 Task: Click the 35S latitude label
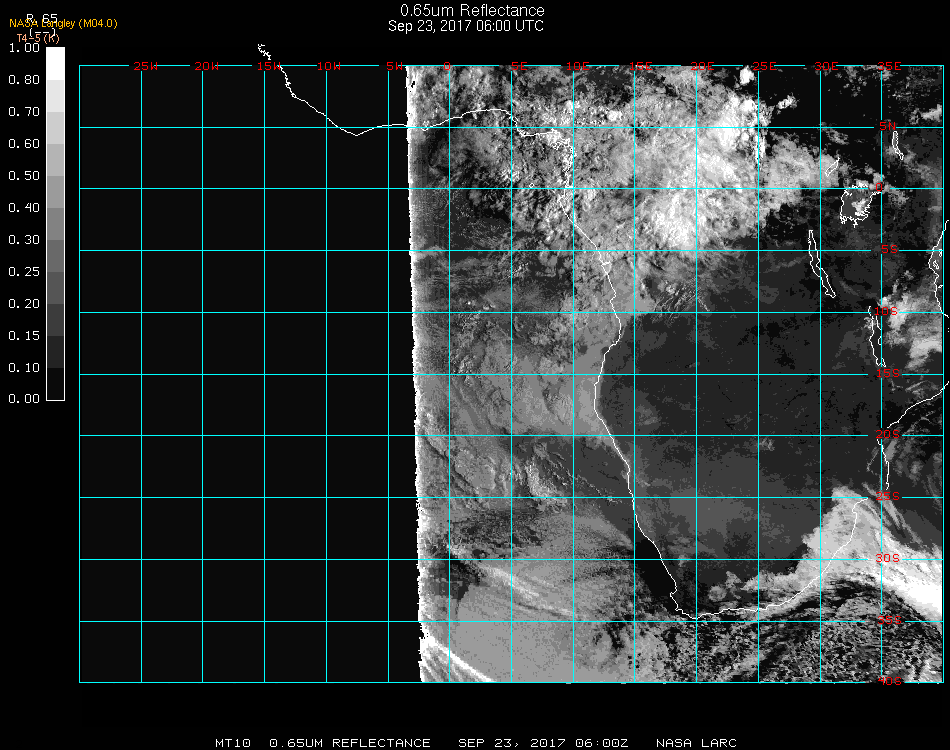point(889,621)
